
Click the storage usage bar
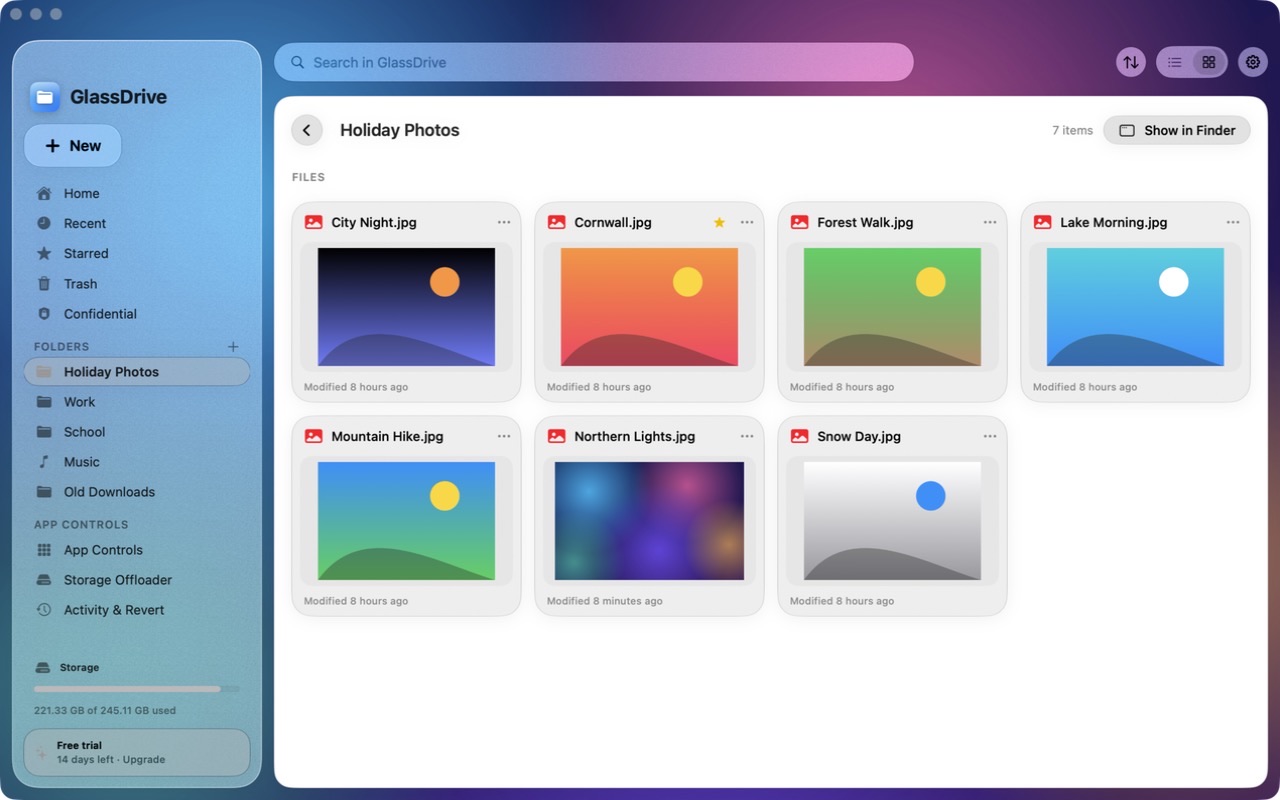[137, 689]
